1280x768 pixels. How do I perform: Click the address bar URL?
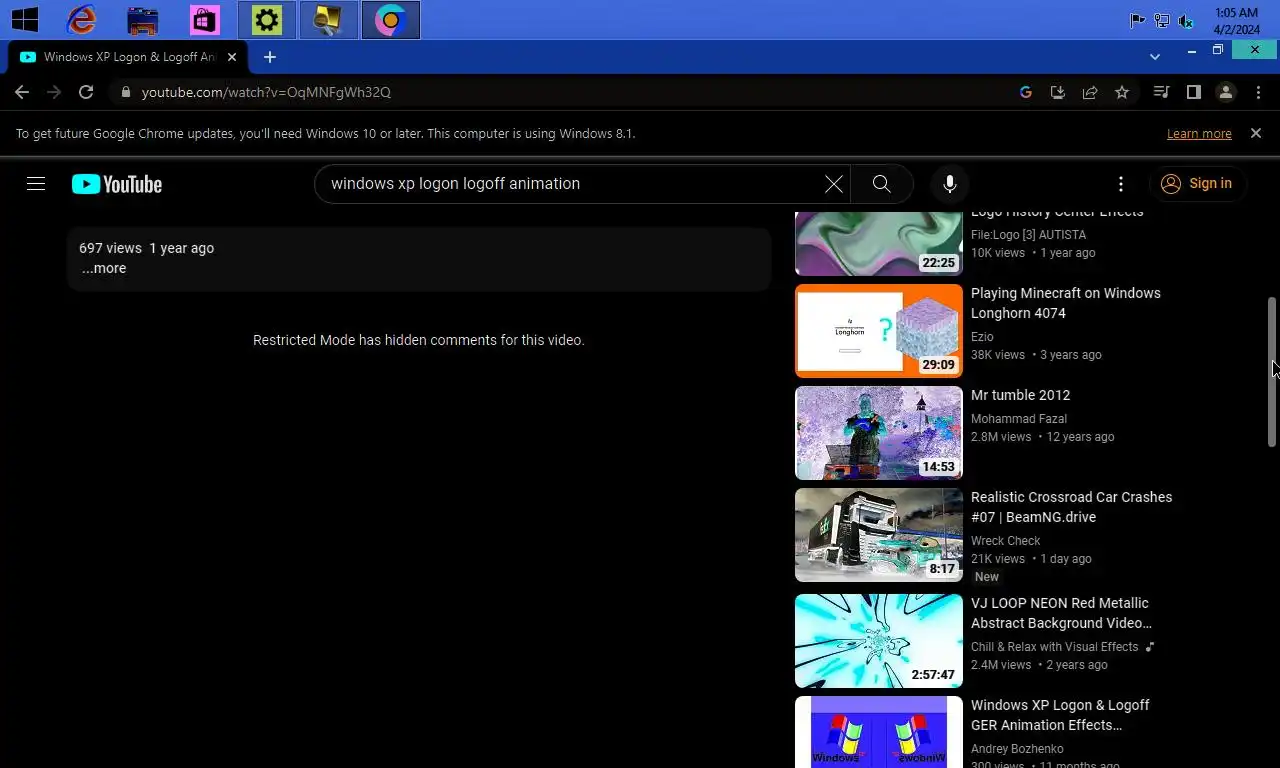[x=266, y=92]
